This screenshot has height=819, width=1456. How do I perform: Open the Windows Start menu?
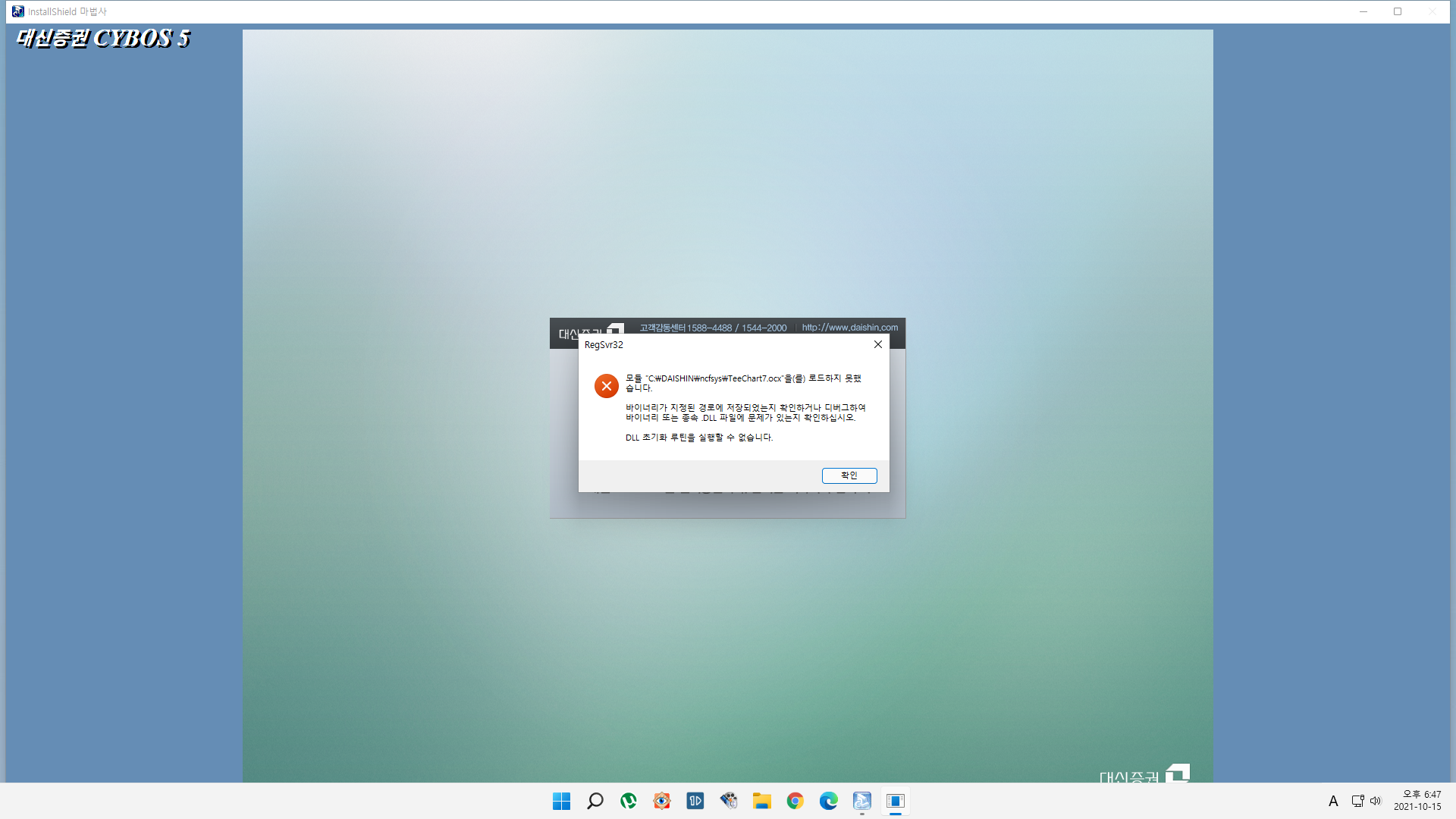(x=562, y=801)
